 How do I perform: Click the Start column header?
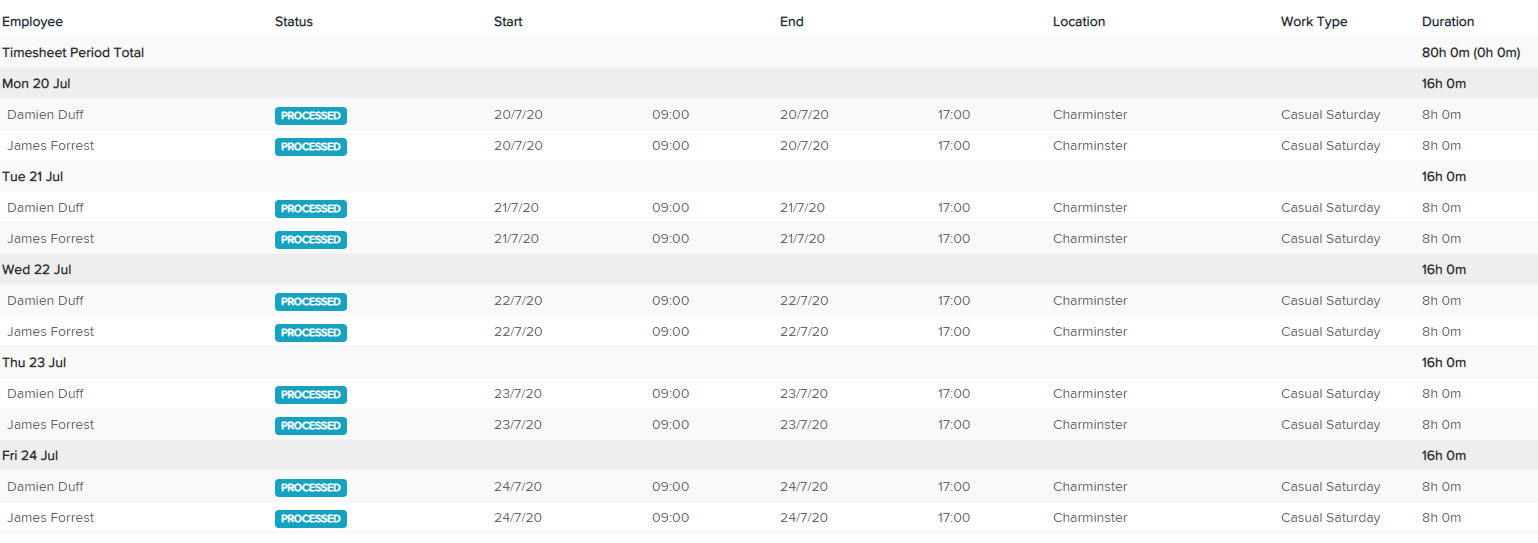pyautogui.click(x=508, y=21)
